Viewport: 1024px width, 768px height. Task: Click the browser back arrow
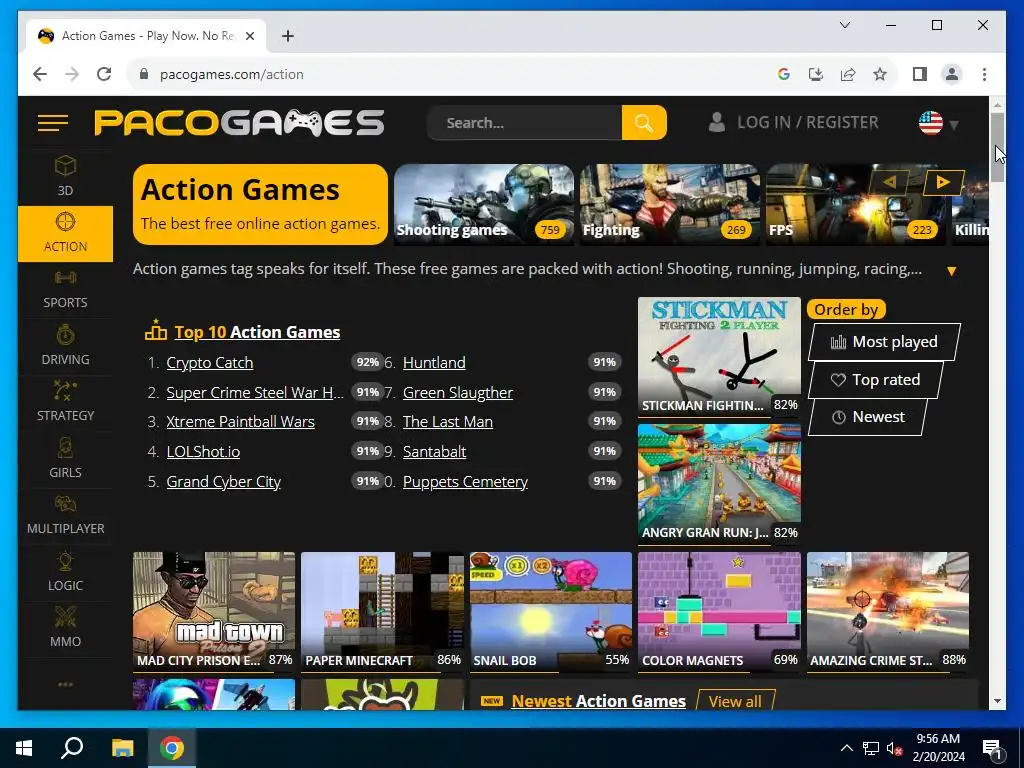coord(40,74)
